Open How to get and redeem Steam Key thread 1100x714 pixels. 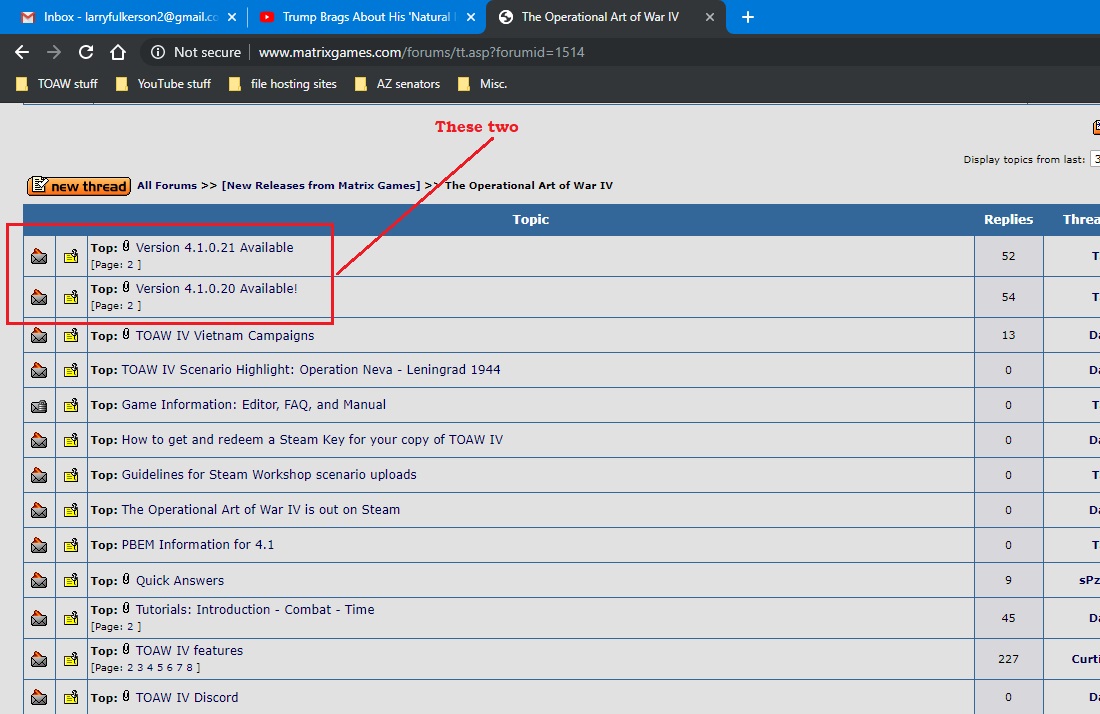[312, 440]
